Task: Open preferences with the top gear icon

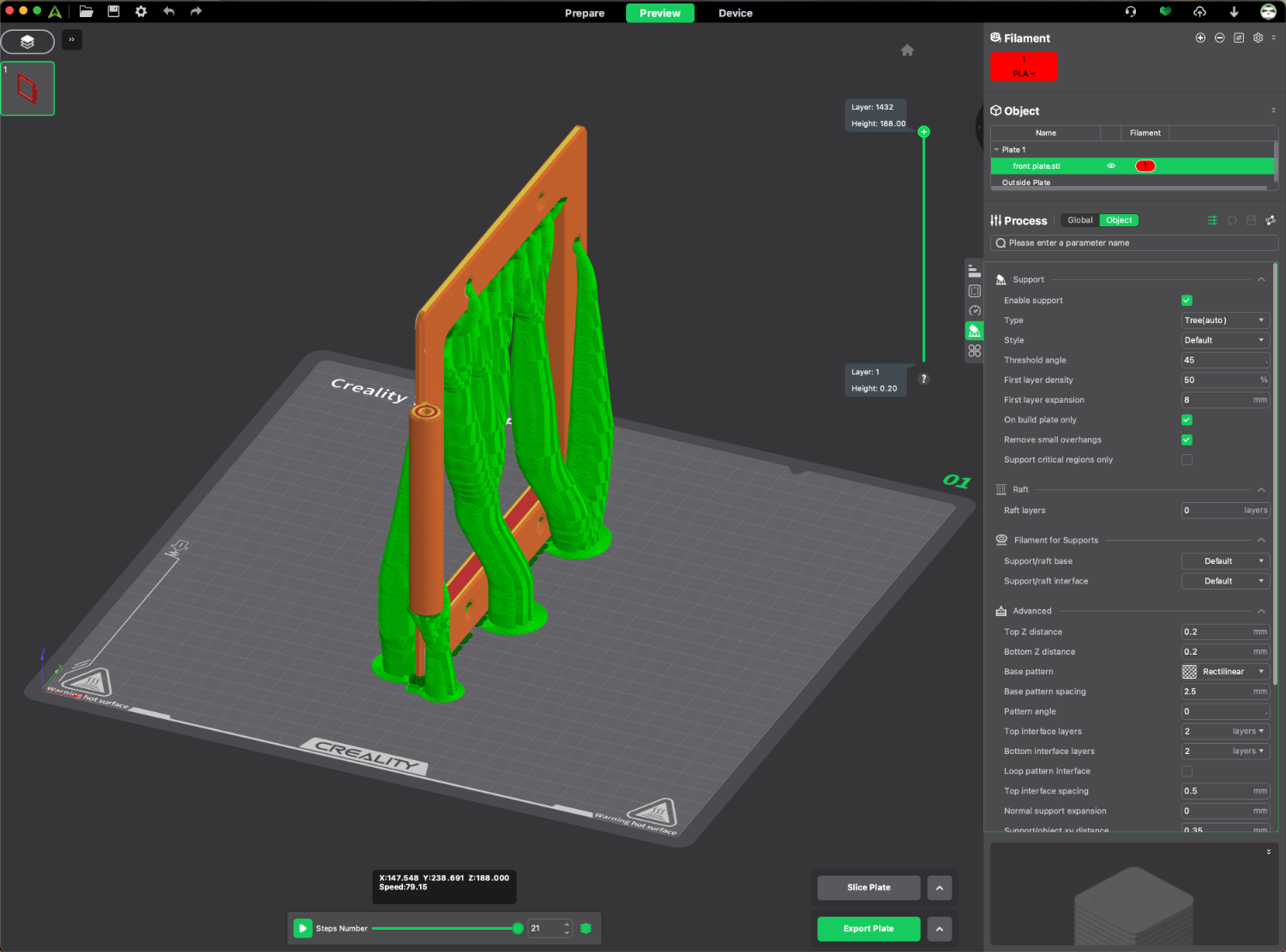Action: click(x=141, y=11)
